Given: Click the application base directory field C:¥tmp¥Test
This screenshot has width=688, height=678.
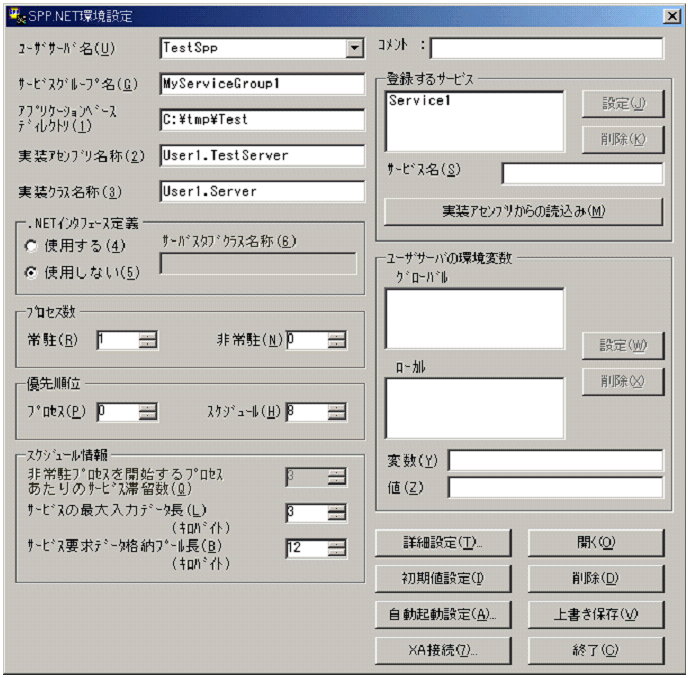Looking at the screenshot, I should pos(262,120).
